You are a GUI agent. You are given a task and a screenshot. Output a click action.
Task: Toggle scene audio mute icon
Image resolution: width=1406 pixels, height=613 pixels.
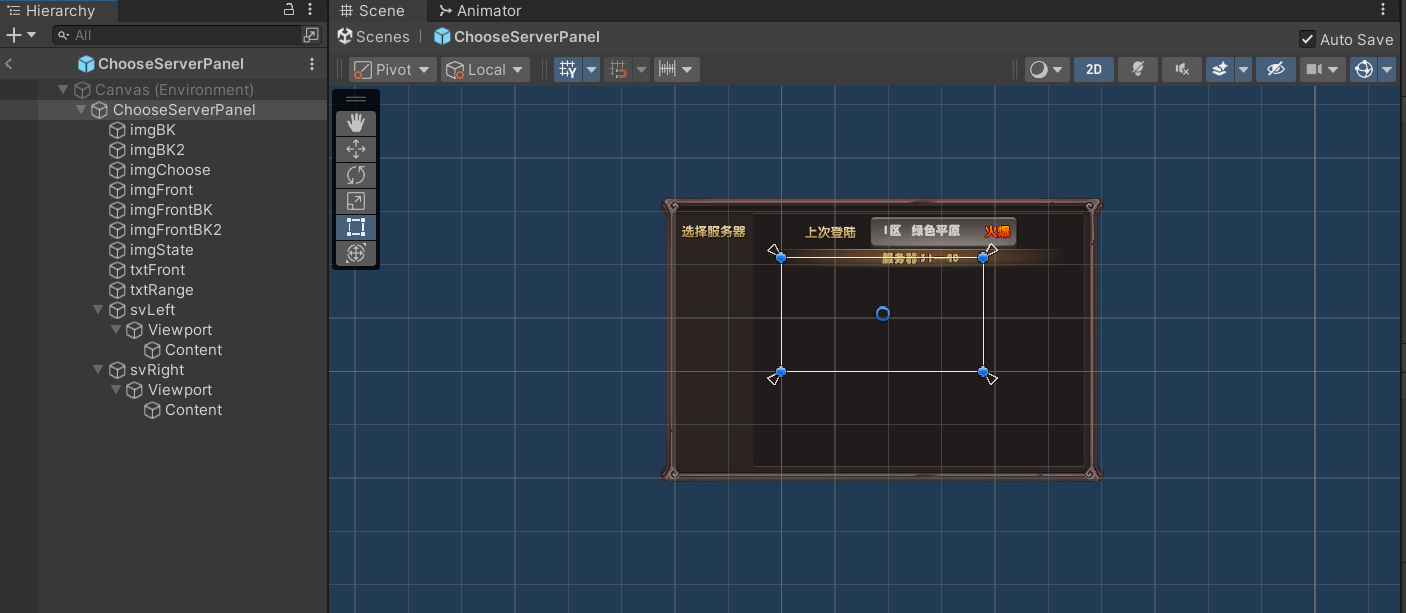click(x=1182, y=70)
